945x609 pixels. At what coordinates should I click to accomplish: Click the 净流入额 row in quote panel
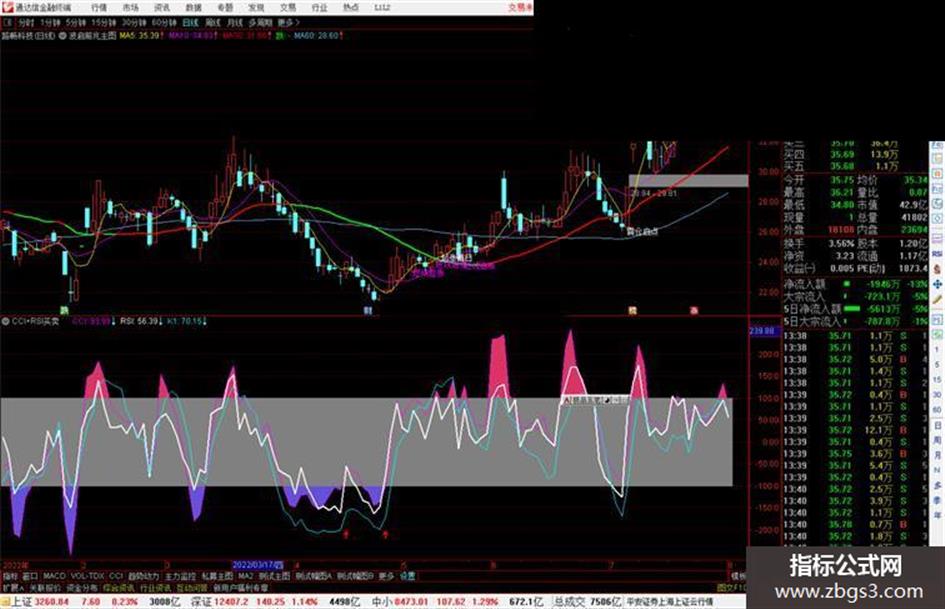[855, 284]
